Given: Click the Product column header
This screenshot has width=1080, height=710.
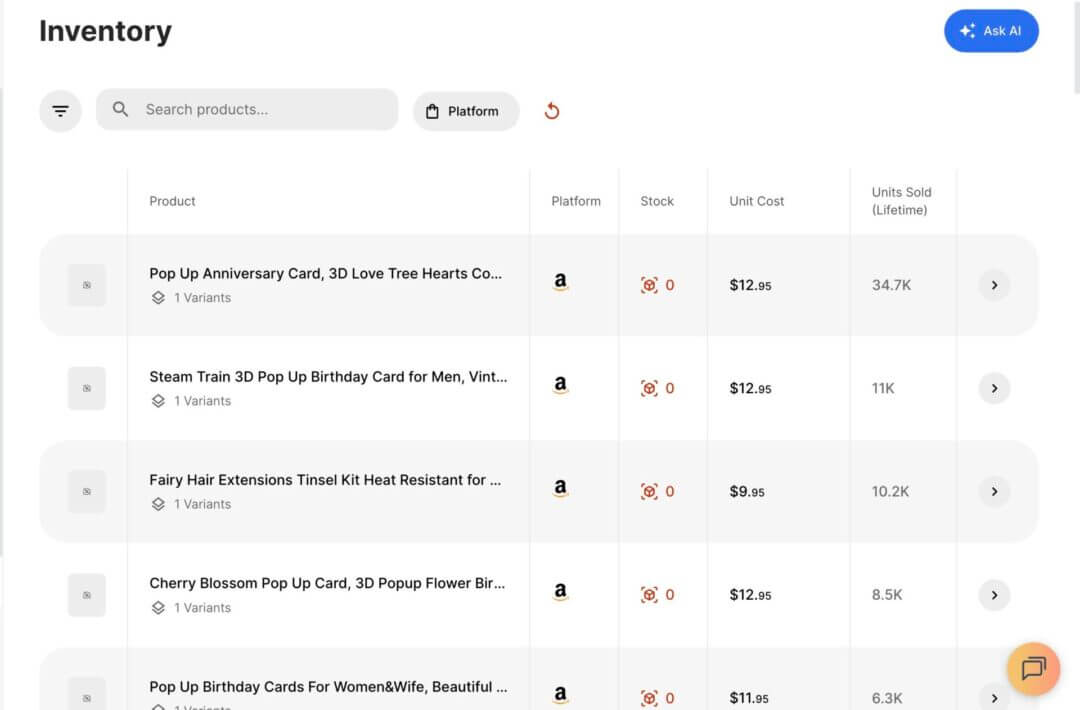Looking at the screenshot, I should point(172,201).
